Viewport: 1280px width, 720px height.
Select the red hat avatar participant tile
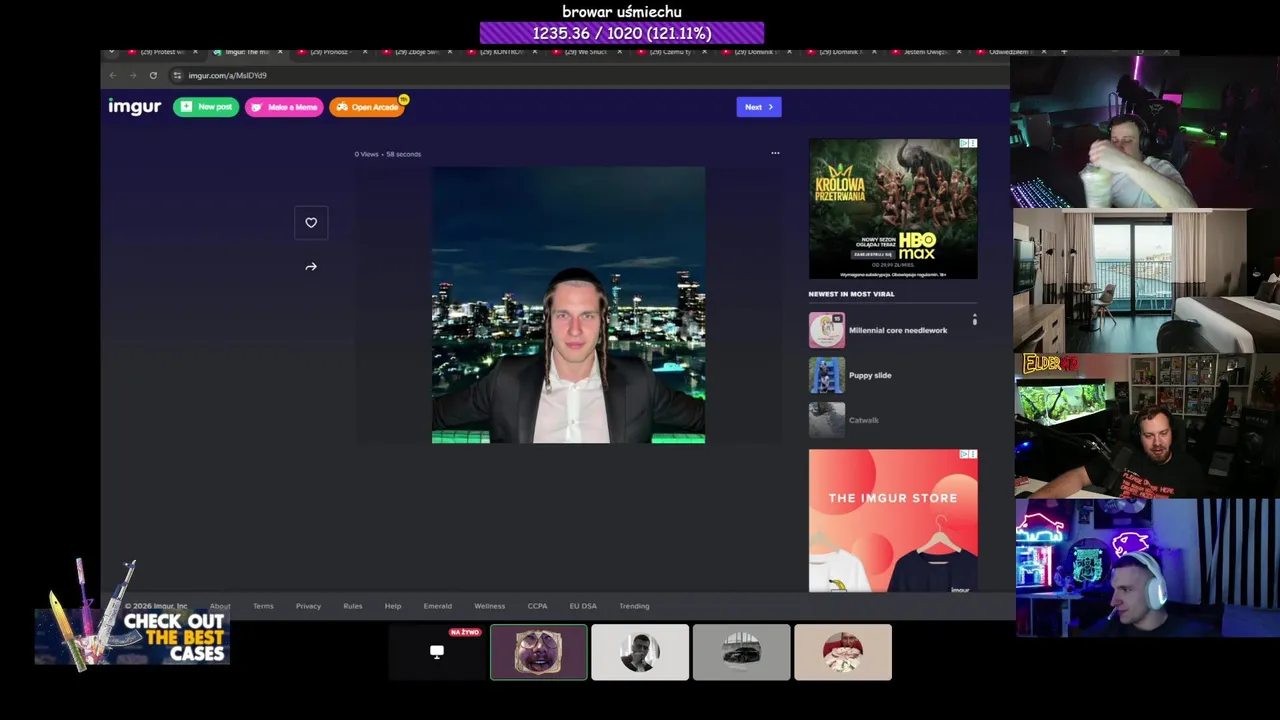click(x=843, y=652)
